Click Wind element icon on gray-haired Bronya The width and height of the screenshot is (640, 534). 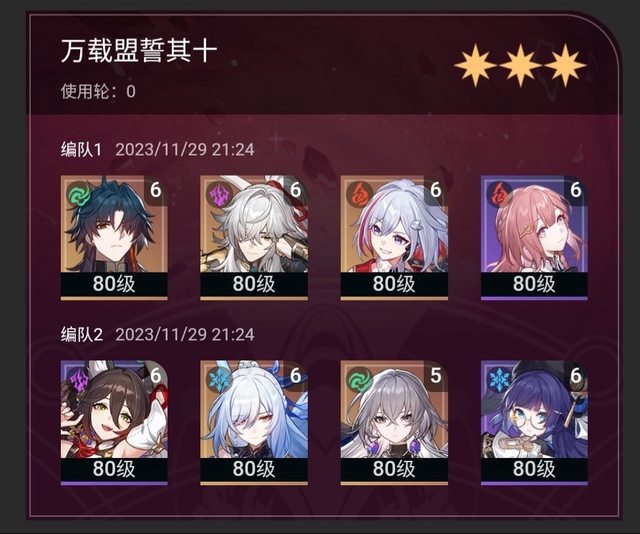359,379
